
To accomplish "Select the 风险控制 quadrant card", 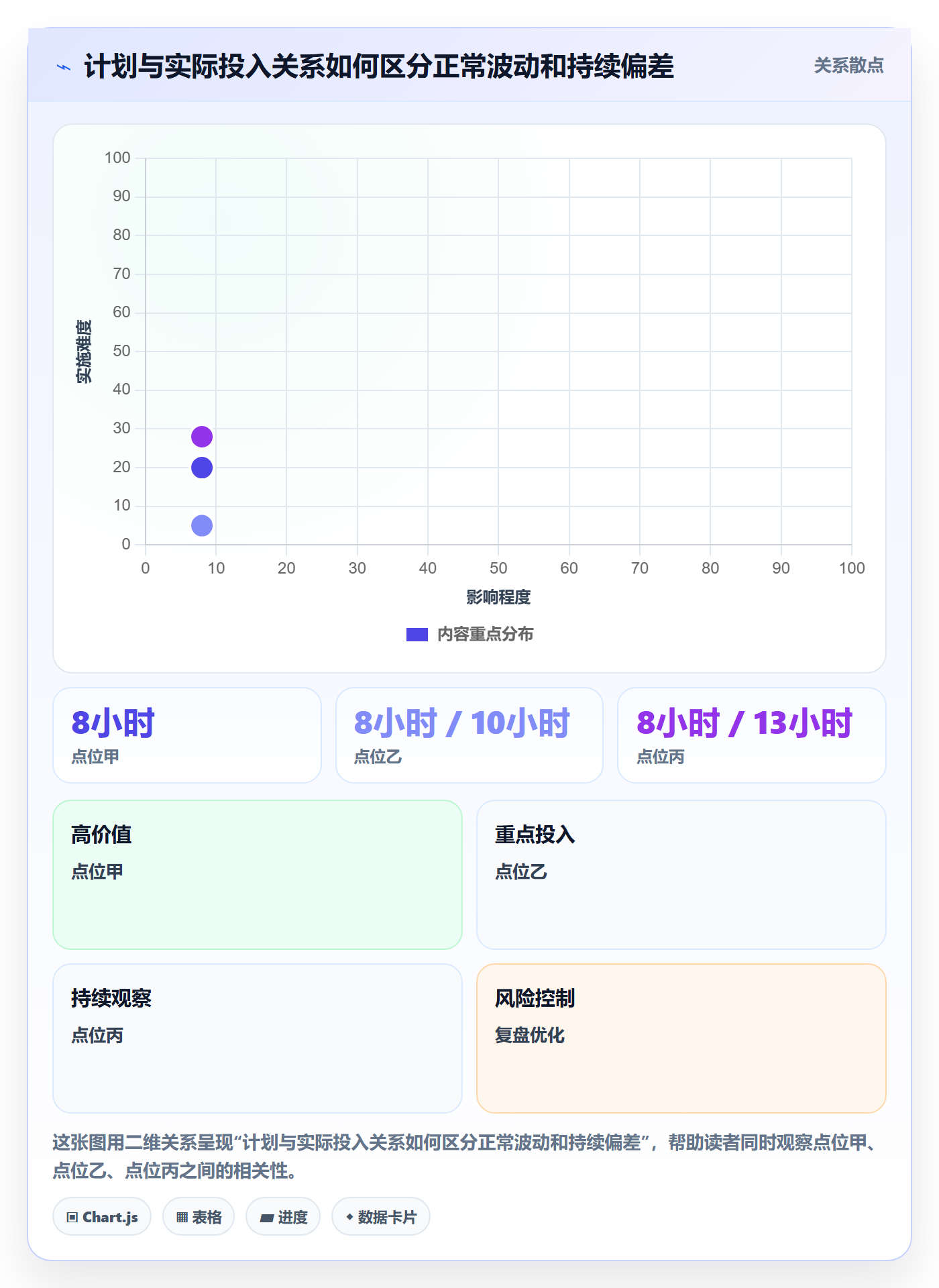I will click(x=681, y=1038).
